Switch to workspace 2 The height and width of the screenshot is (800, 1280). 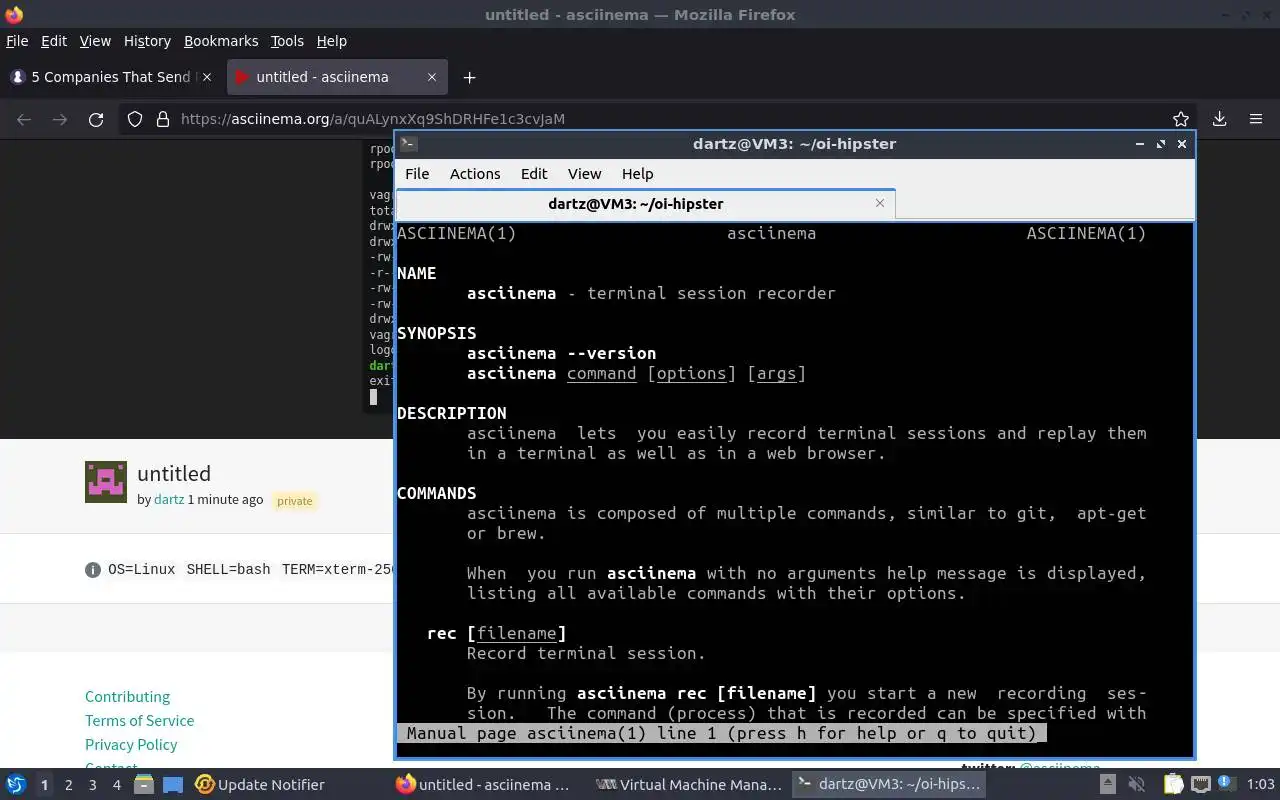(x=68, y=785)
